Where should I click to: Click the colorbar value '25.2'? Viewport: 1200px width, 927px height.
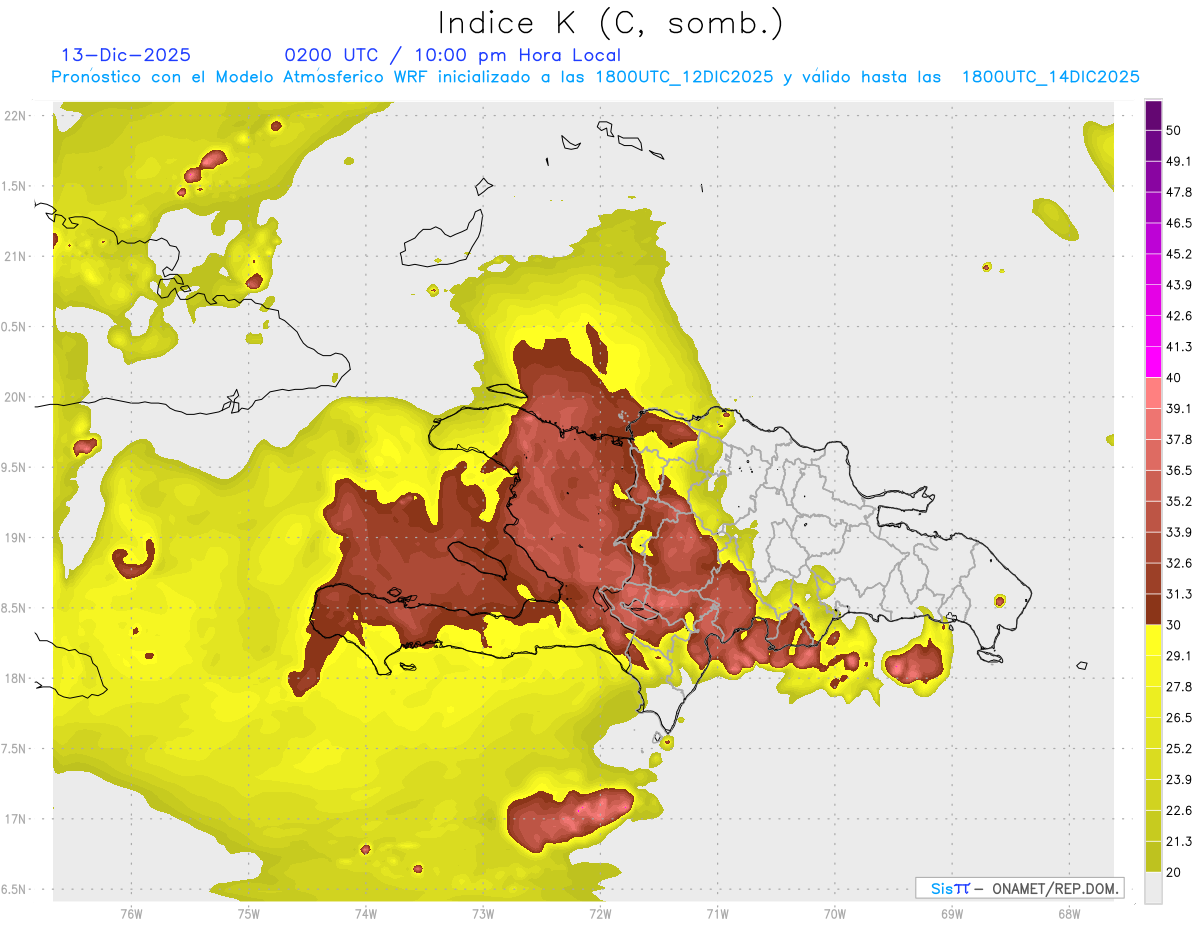coord(1179,749)
